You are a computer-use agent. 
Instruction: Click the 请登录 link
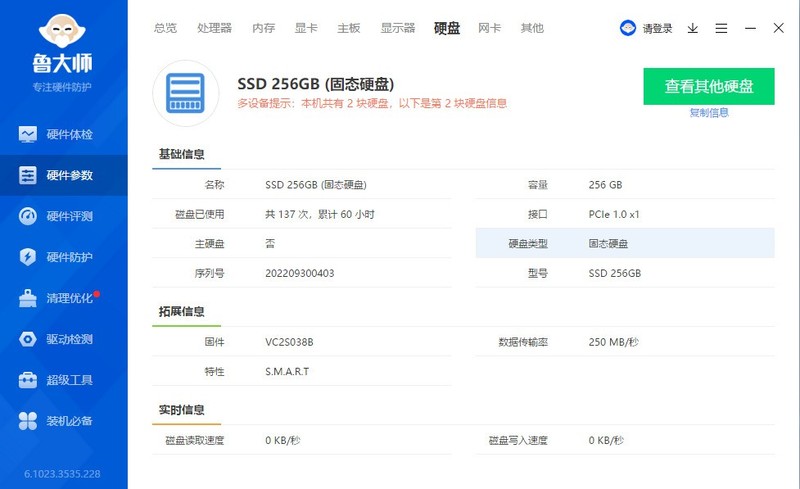pyautogui.click(x=657, y=29)
